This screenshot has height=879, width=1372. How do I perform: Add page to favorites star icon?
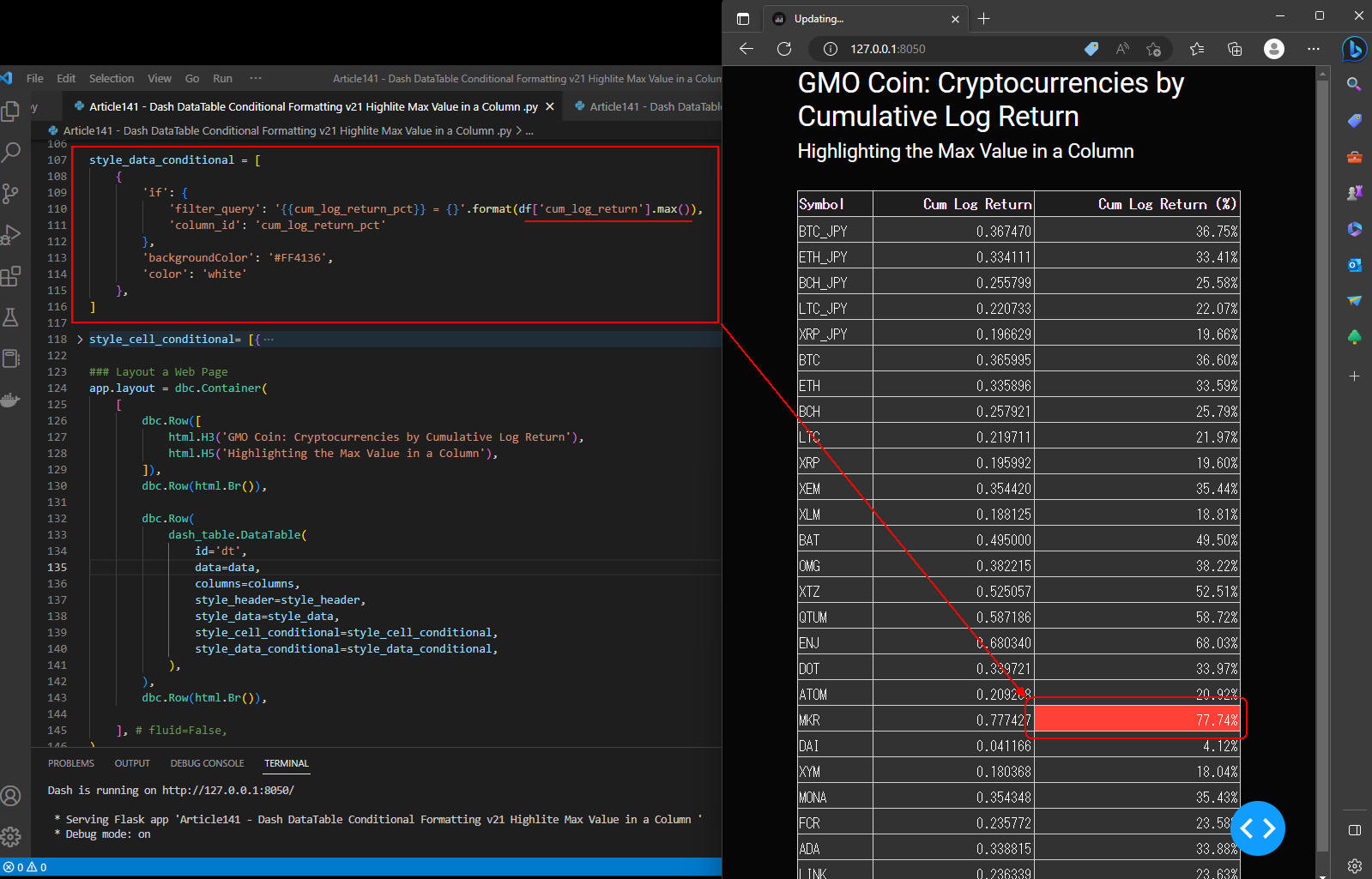[1153, 49]
